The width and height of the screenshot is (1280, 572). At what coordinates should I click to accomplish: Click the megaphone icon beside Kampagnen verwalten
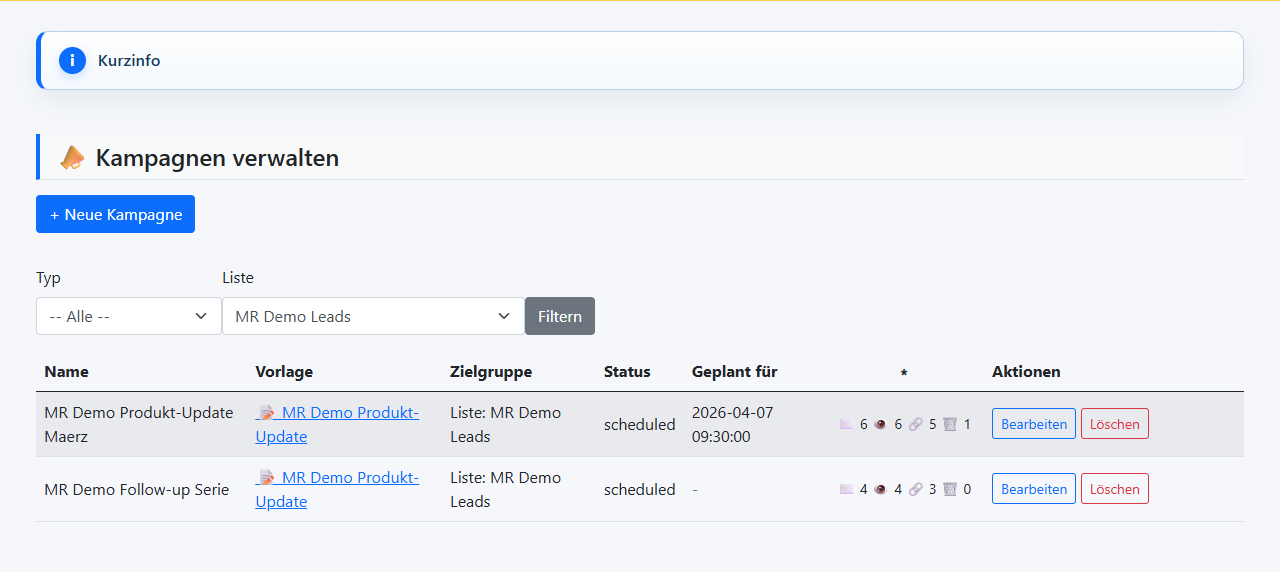click(72, 158)
